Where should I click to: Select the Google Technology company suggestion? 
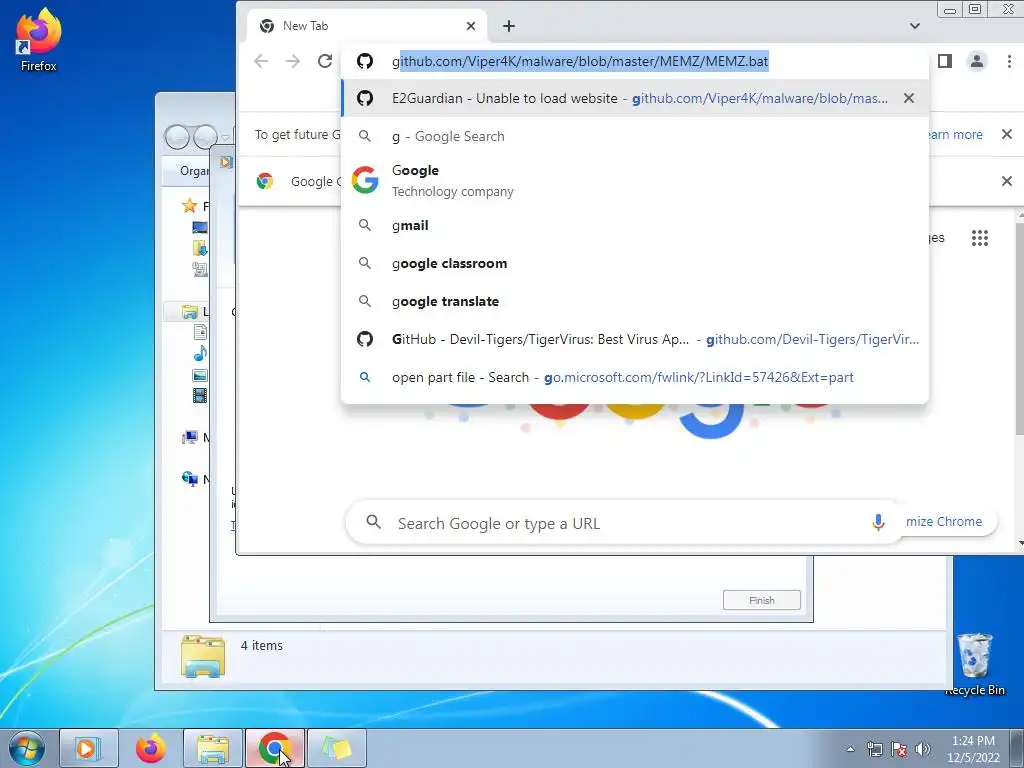[635, 180]
